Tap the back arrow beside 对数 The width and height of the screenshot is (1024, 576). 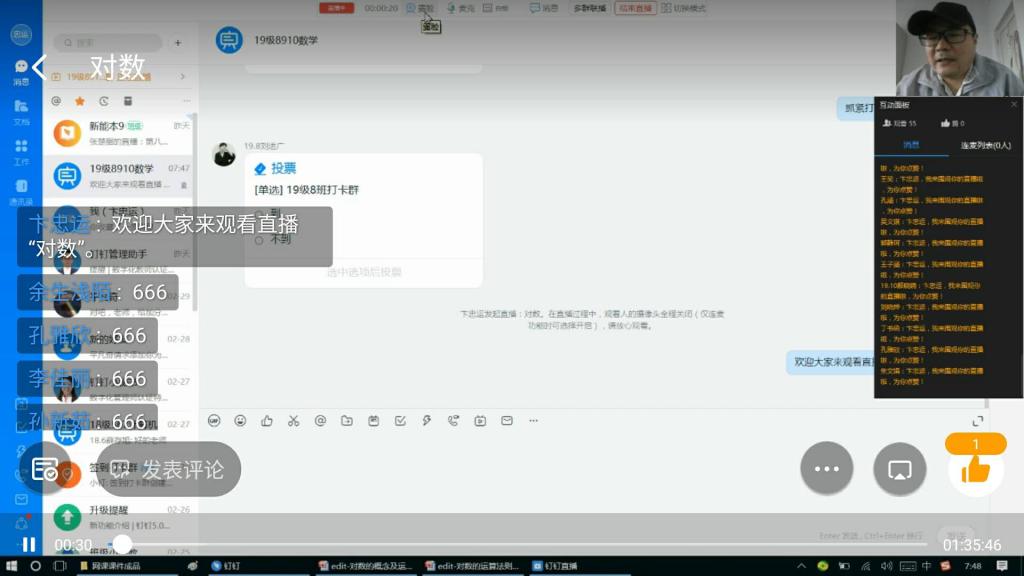(40, 67)
